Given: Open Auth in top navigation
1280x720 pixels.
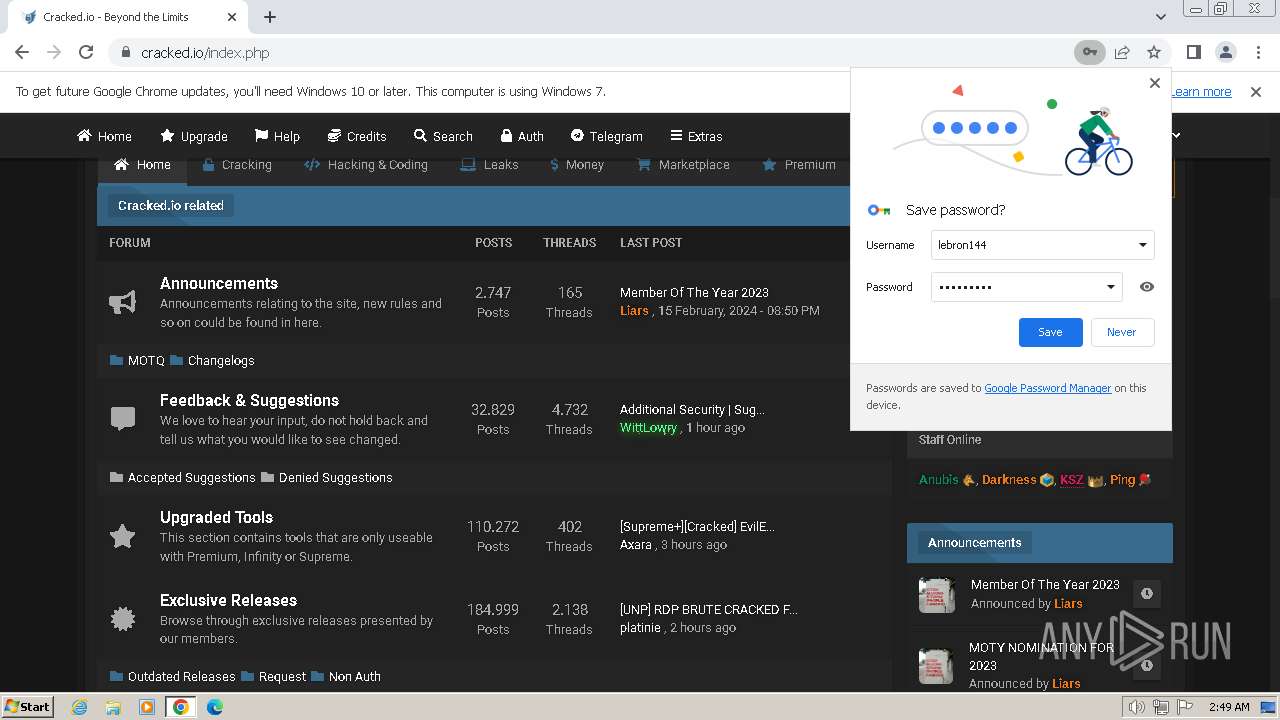Looking at the screenshot, I should tap(521, 136).
